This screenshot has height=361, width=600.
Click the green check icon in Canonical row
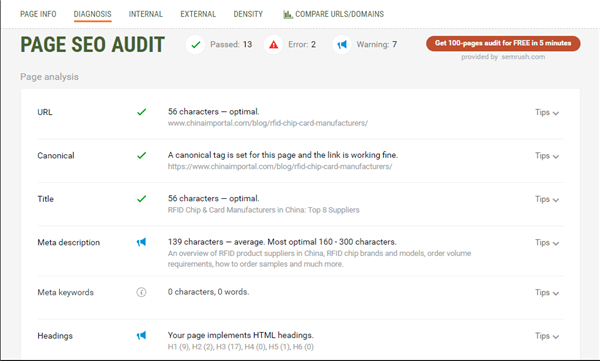point(142,155)
